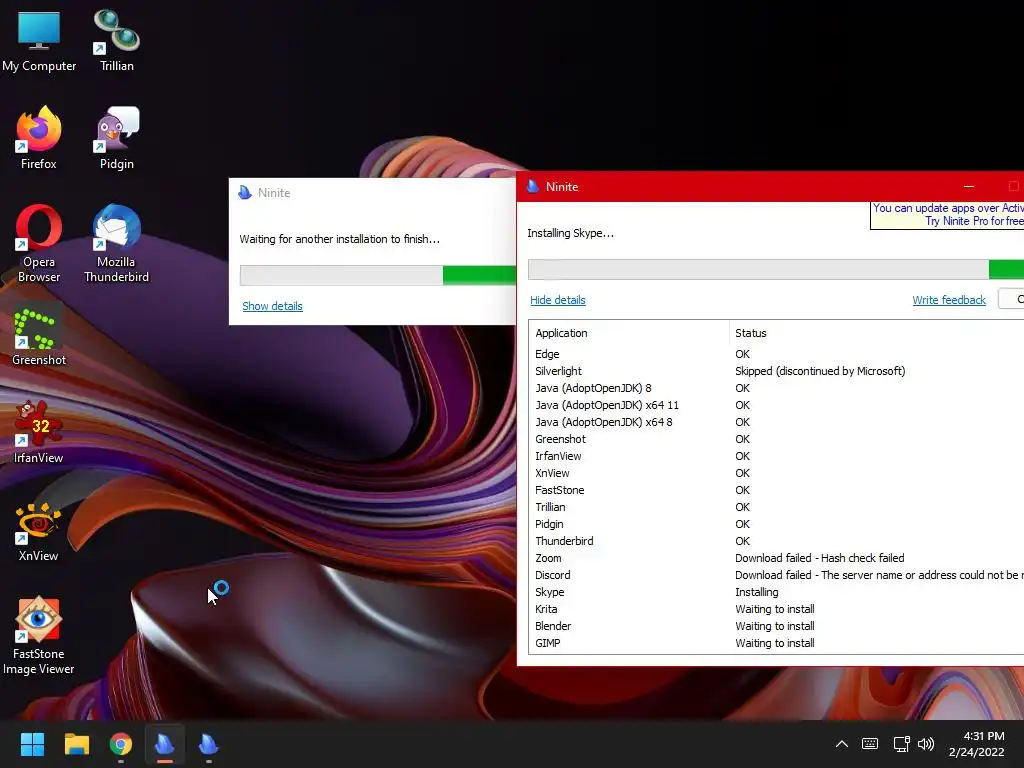Select the Edge row in the list
Screen dimensions: 1024x768
(777, 354)
